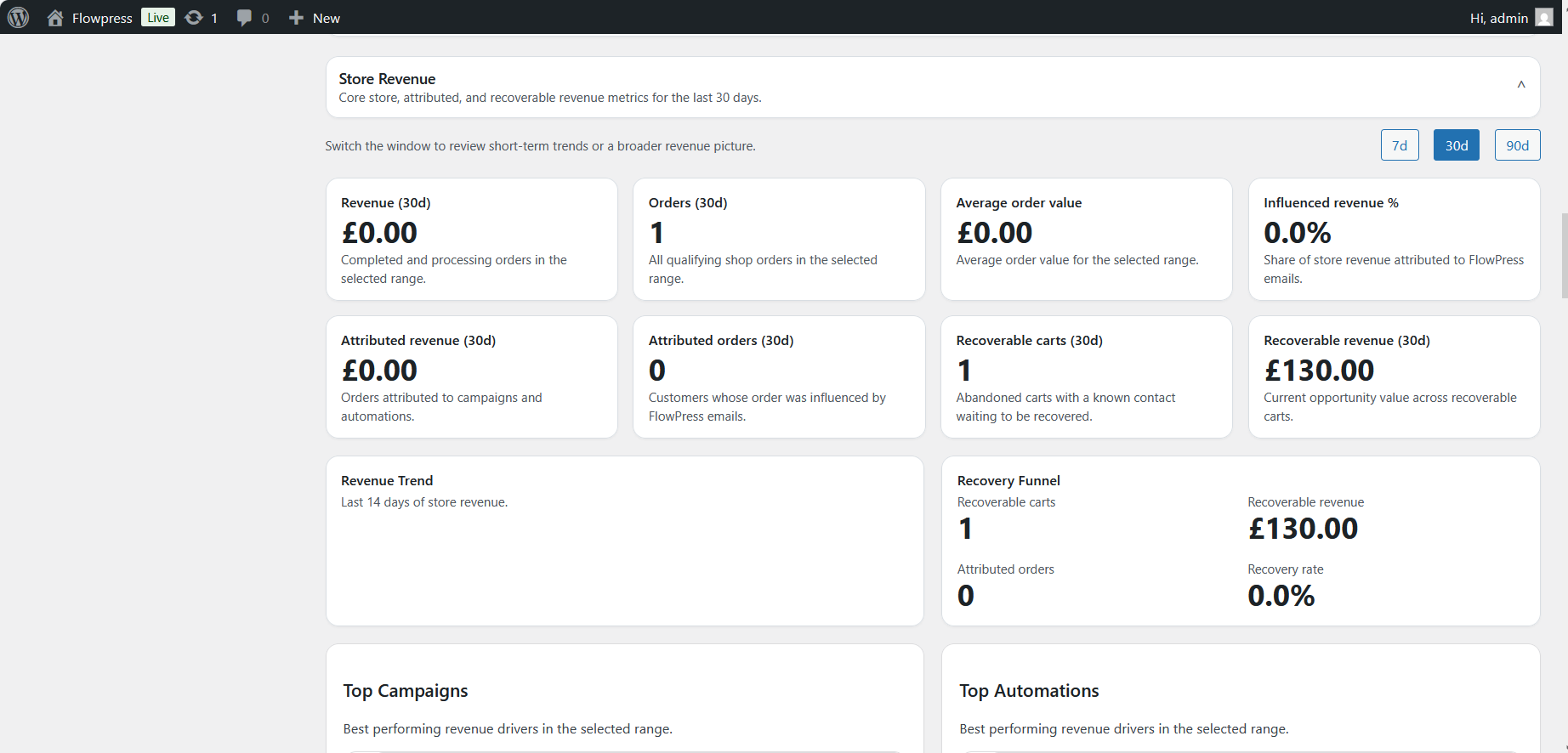Viewport: 1568px width, 753px height.
Task: Click the Average order value label
Action: pyautogui.click(x=1019, y=203)
